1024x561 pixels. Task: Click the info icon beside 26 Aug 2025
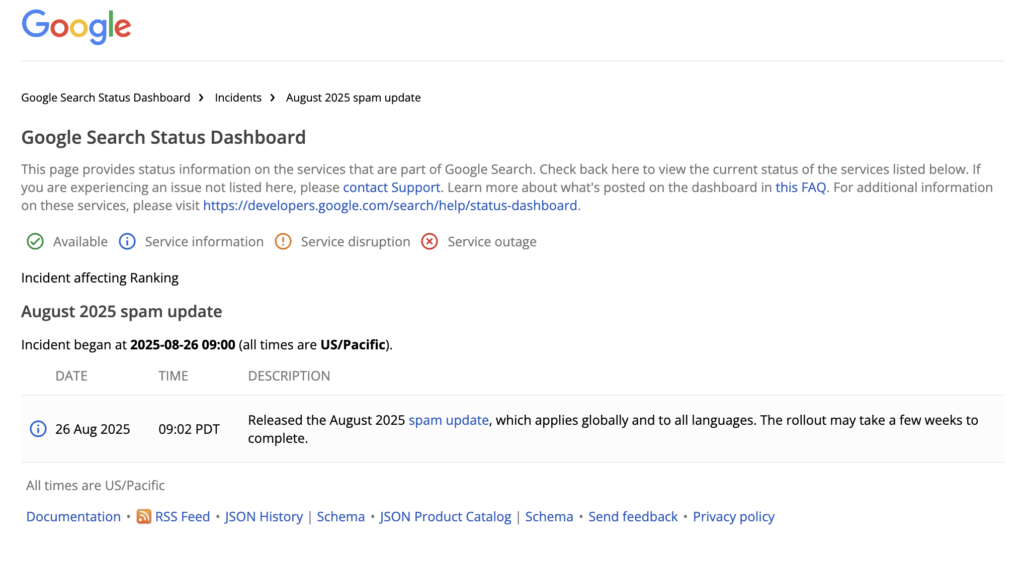(x=38, y=429)
